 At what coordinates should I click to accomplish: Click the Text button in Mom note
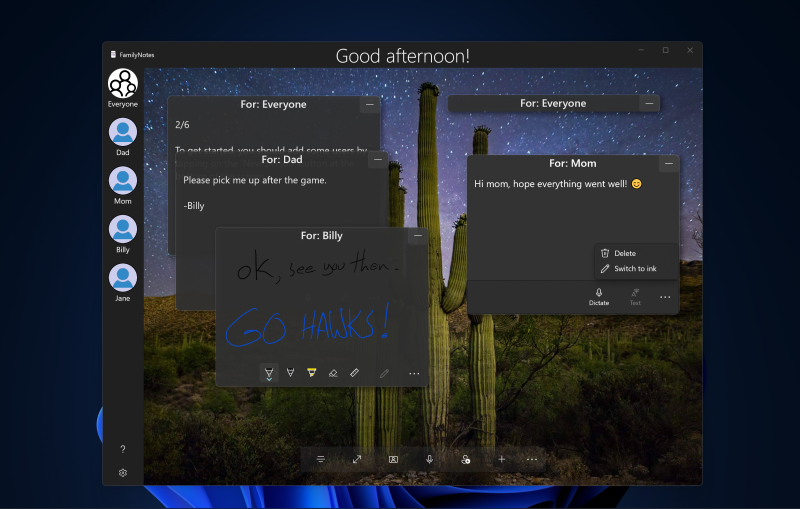[635, 296]
